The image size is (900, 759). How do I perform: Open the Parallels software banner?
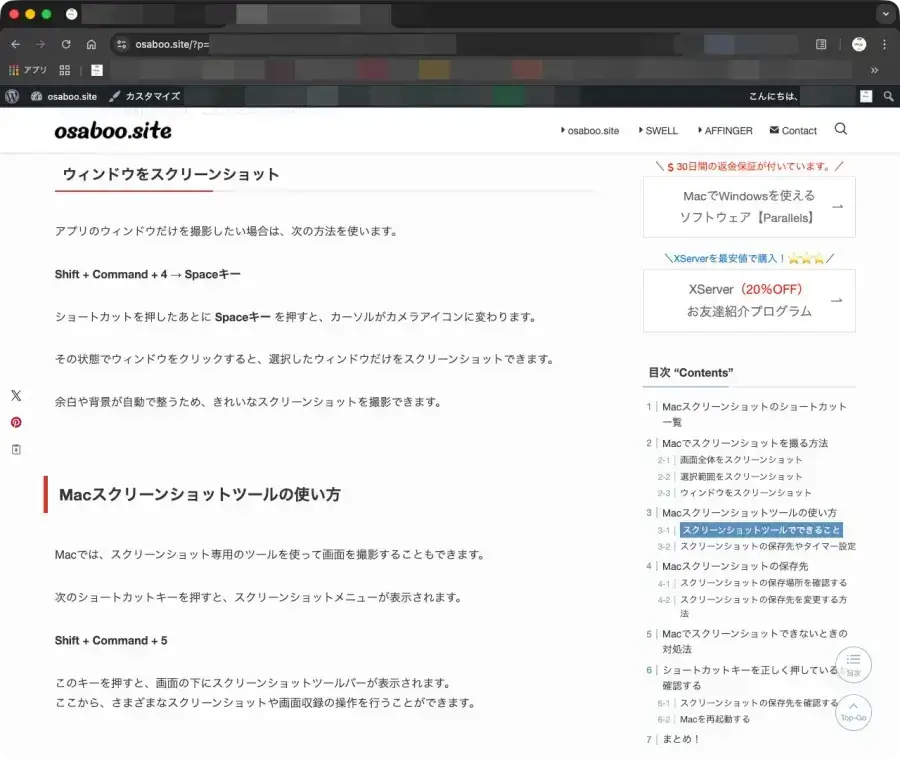coord(747,207)
